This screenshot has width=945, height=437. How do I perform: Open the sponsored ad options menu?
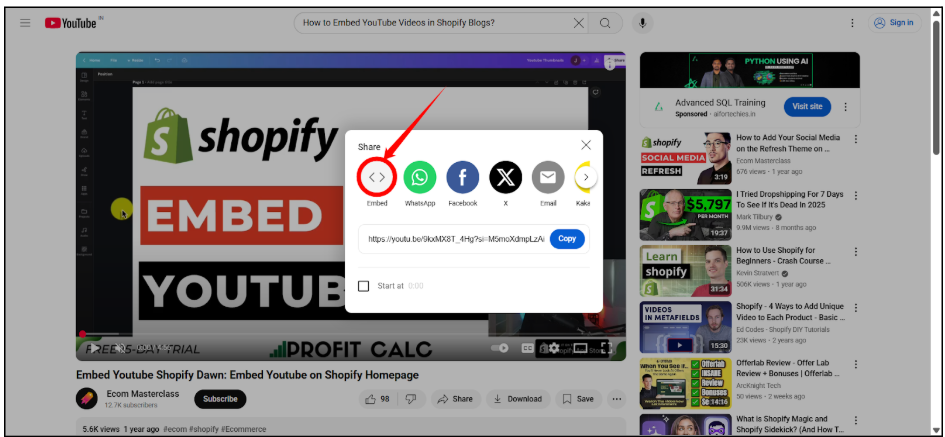pyautogui.click(x=845, y=107)
